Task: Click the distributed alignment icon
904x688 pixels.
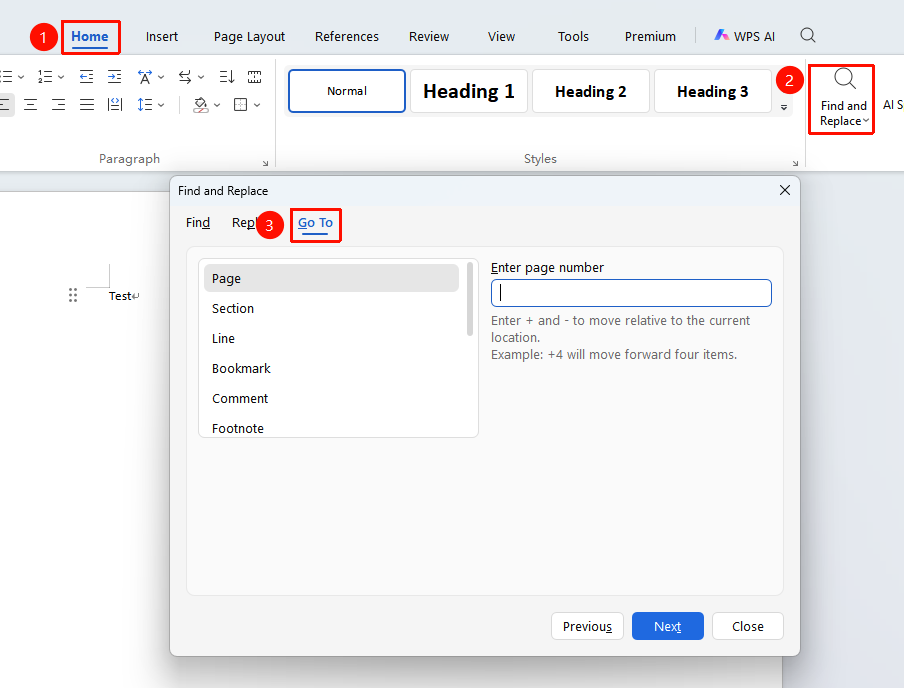Action: 115,104
